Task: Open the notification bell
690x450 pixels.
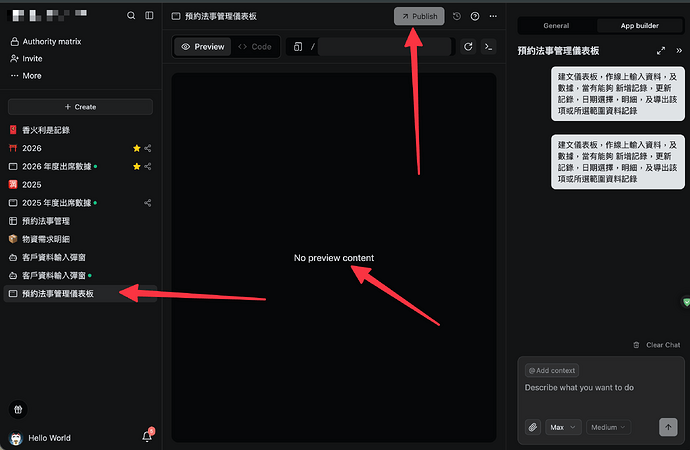Action: [x=146, y=436]
